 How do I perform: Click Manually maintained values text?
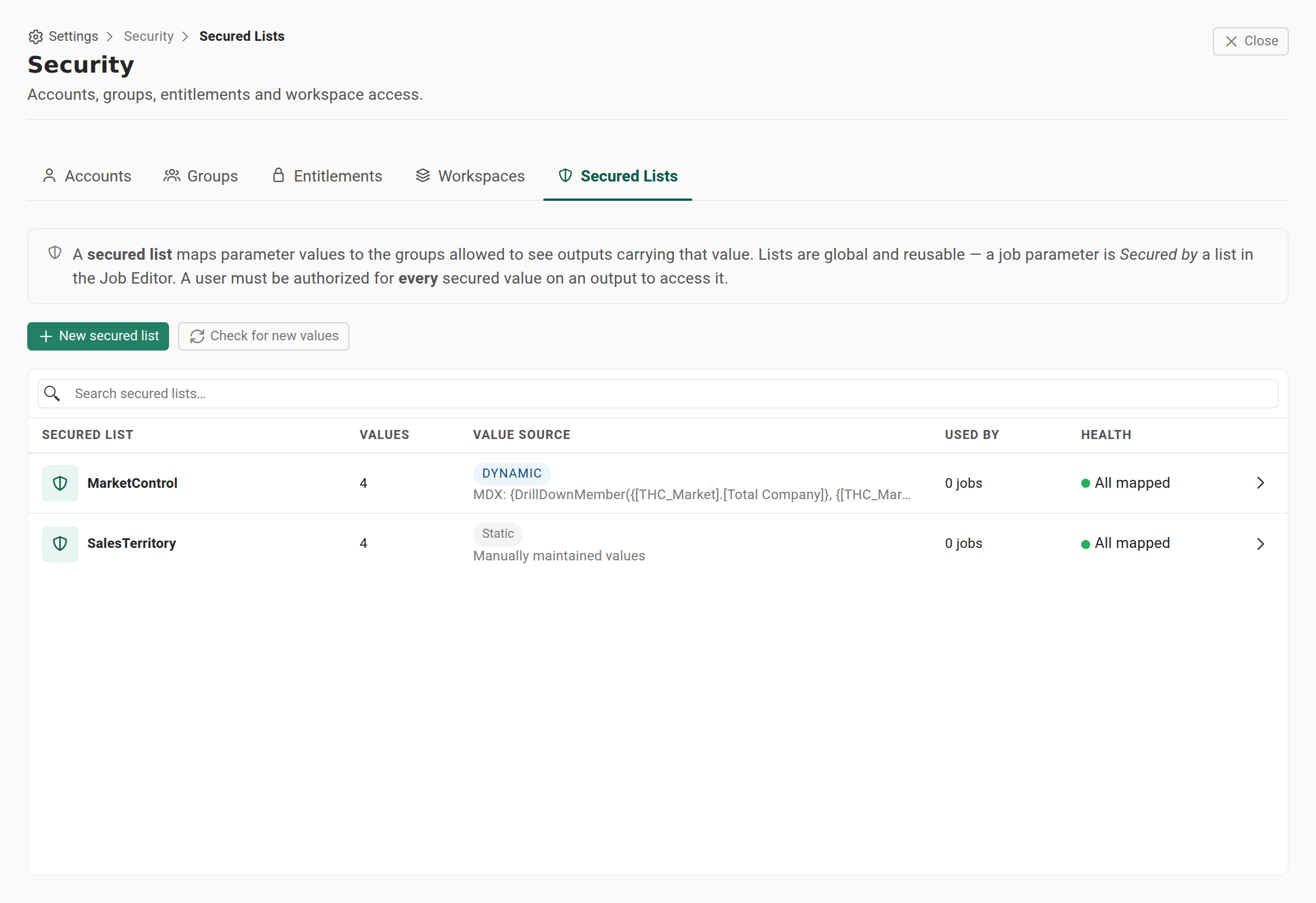point(559,556)
